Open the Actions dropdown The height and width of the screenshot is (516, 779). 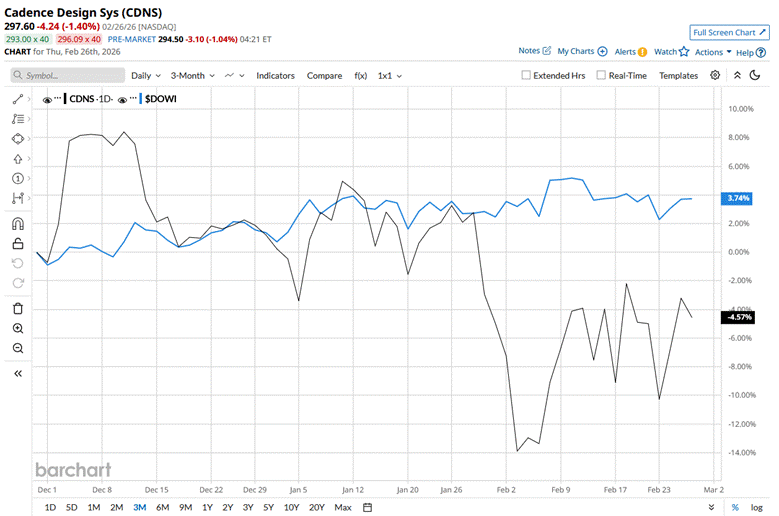[713, 52]
